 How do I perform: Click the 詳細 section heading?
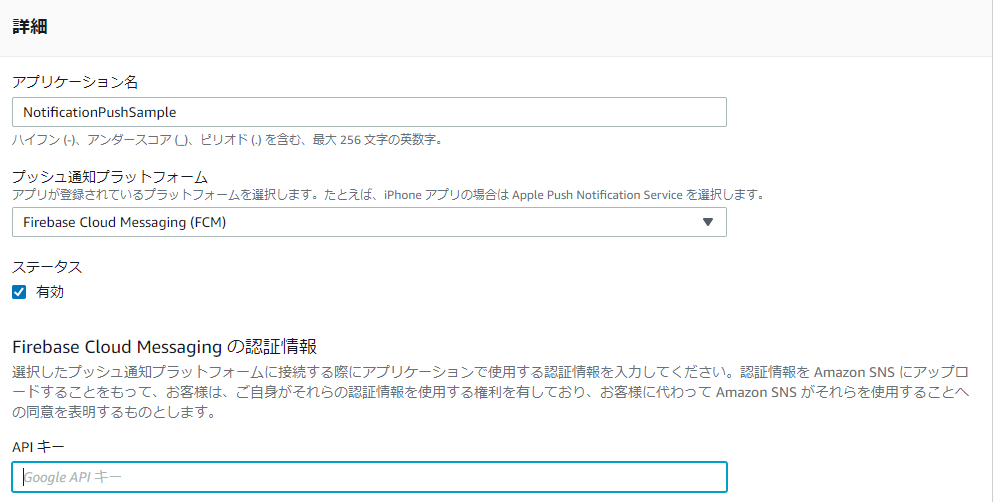(x=30, y=27)
